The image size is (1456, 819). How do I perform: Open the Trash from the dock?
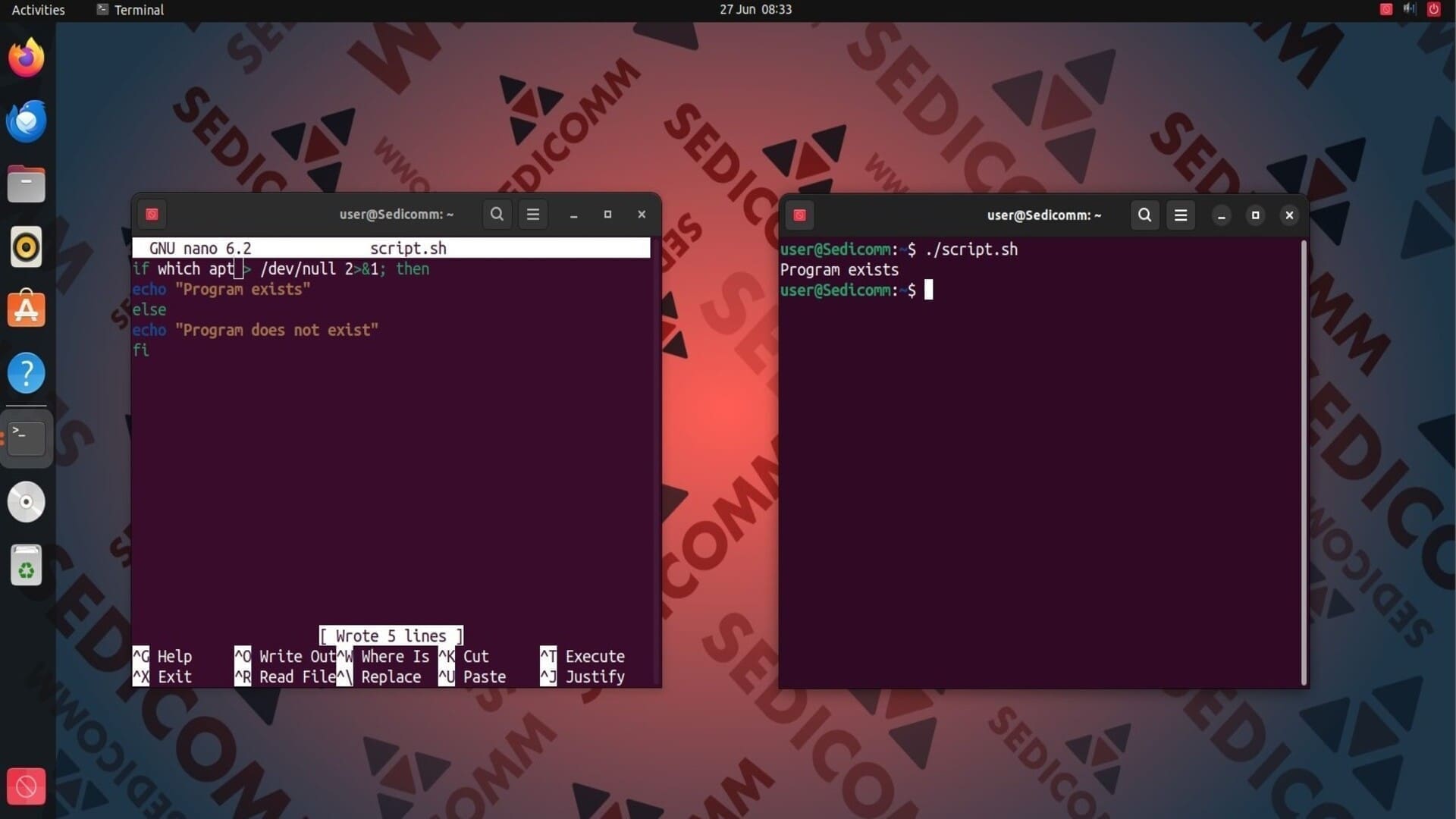[27, 565]
